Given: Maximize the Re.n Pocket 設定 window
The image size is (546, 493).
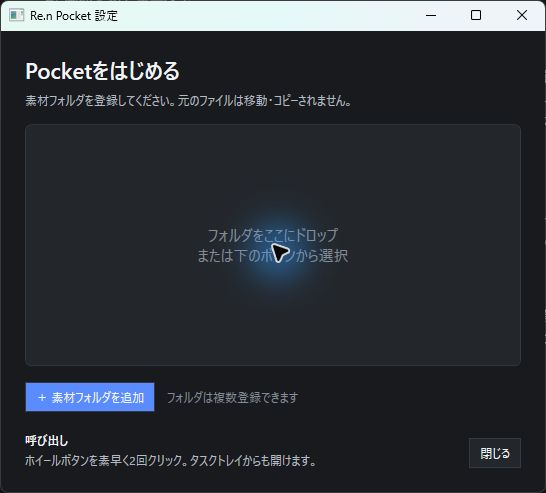Looking at the screenshot, I should (x=476, y=15).
